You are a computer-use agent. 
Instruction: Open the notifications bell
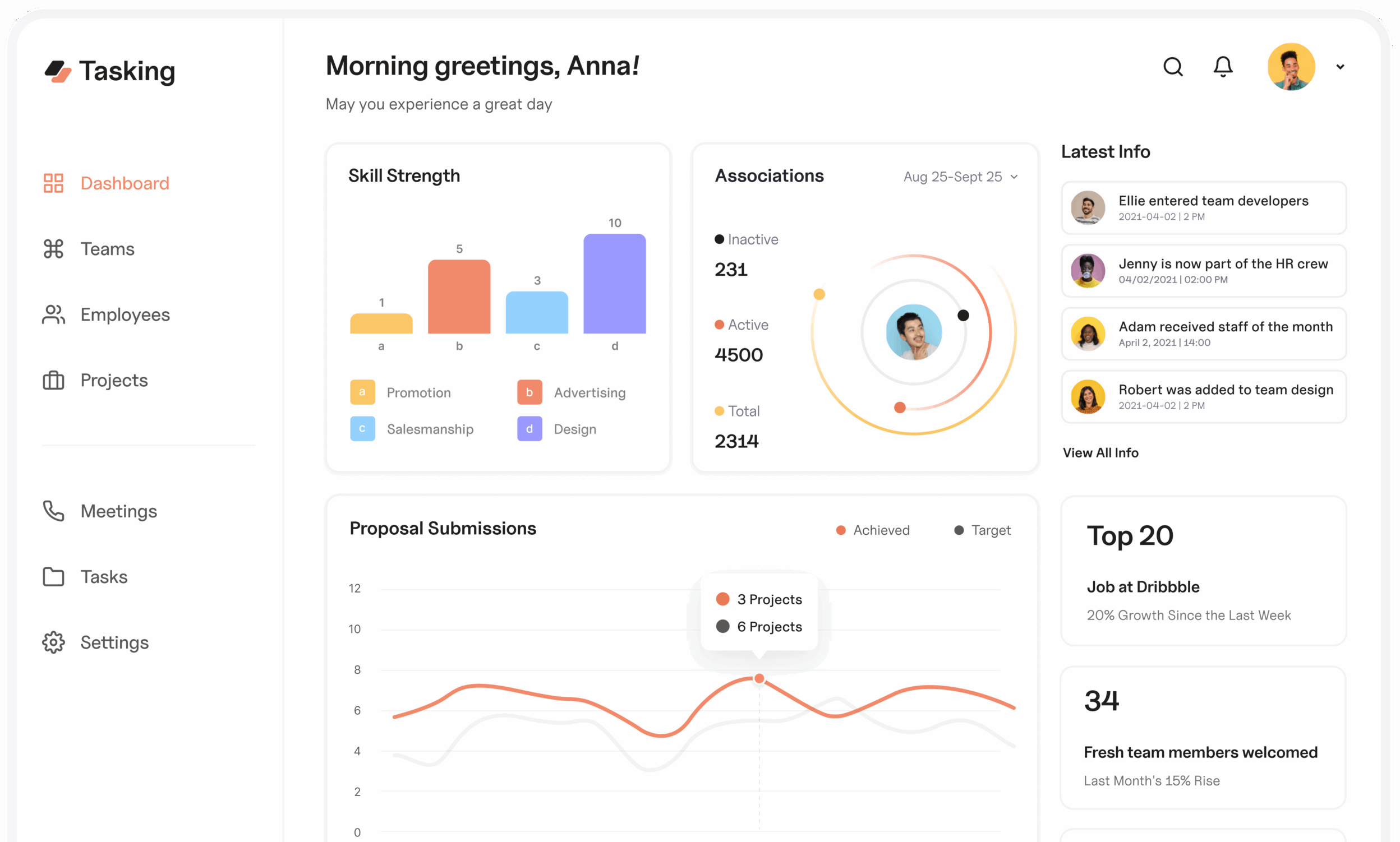coord(1222,67)
